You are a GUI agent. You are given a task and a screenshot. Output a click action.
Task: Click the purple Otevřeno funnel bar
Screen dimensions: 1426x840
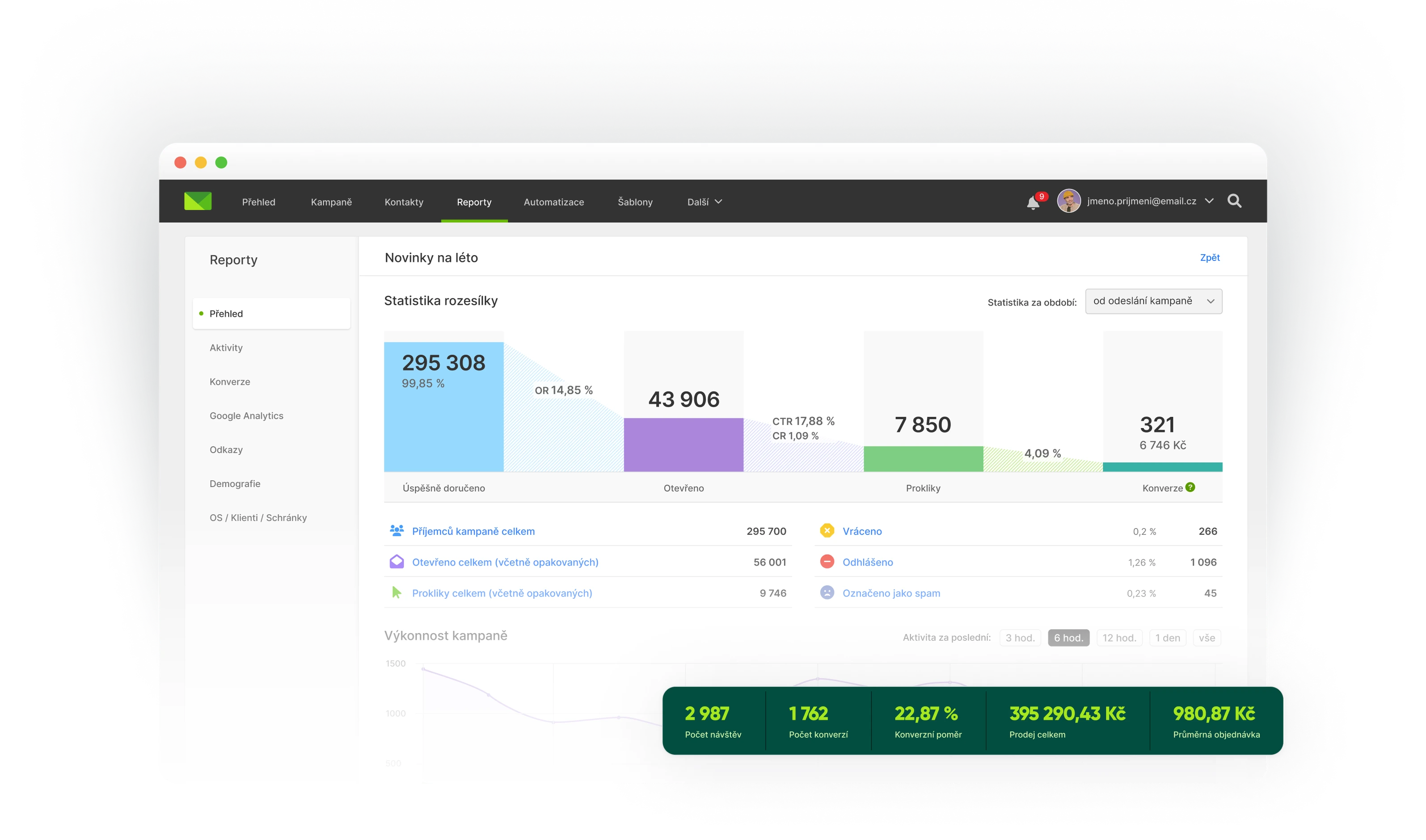tap(683, 445)
